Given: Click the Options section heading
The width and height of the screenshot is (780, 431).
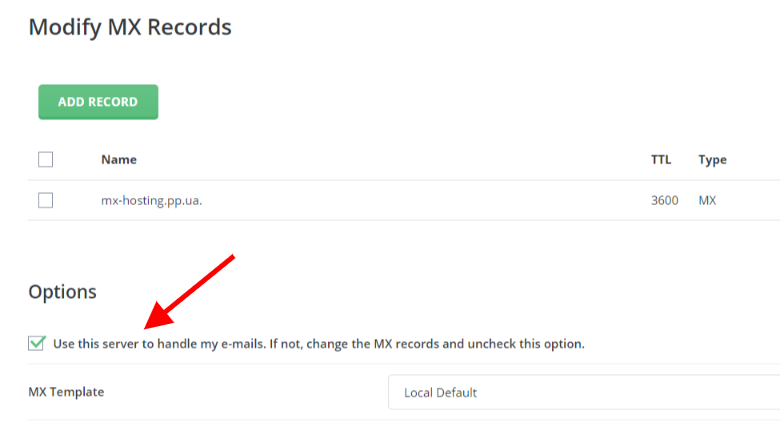Looking at the screenshot, I should (62, 292).
